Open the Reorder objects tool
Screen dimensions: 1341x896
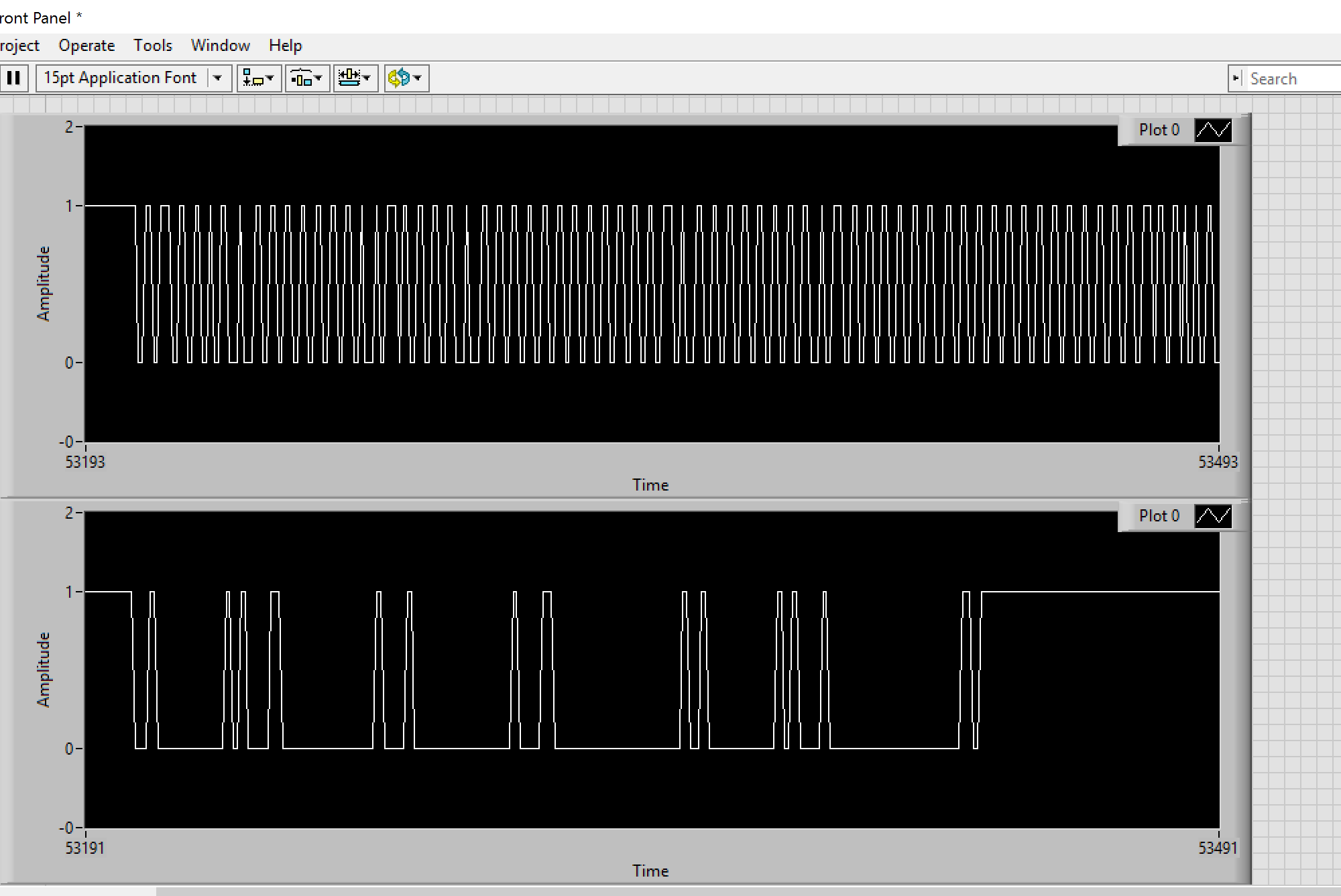pos(406,78)
